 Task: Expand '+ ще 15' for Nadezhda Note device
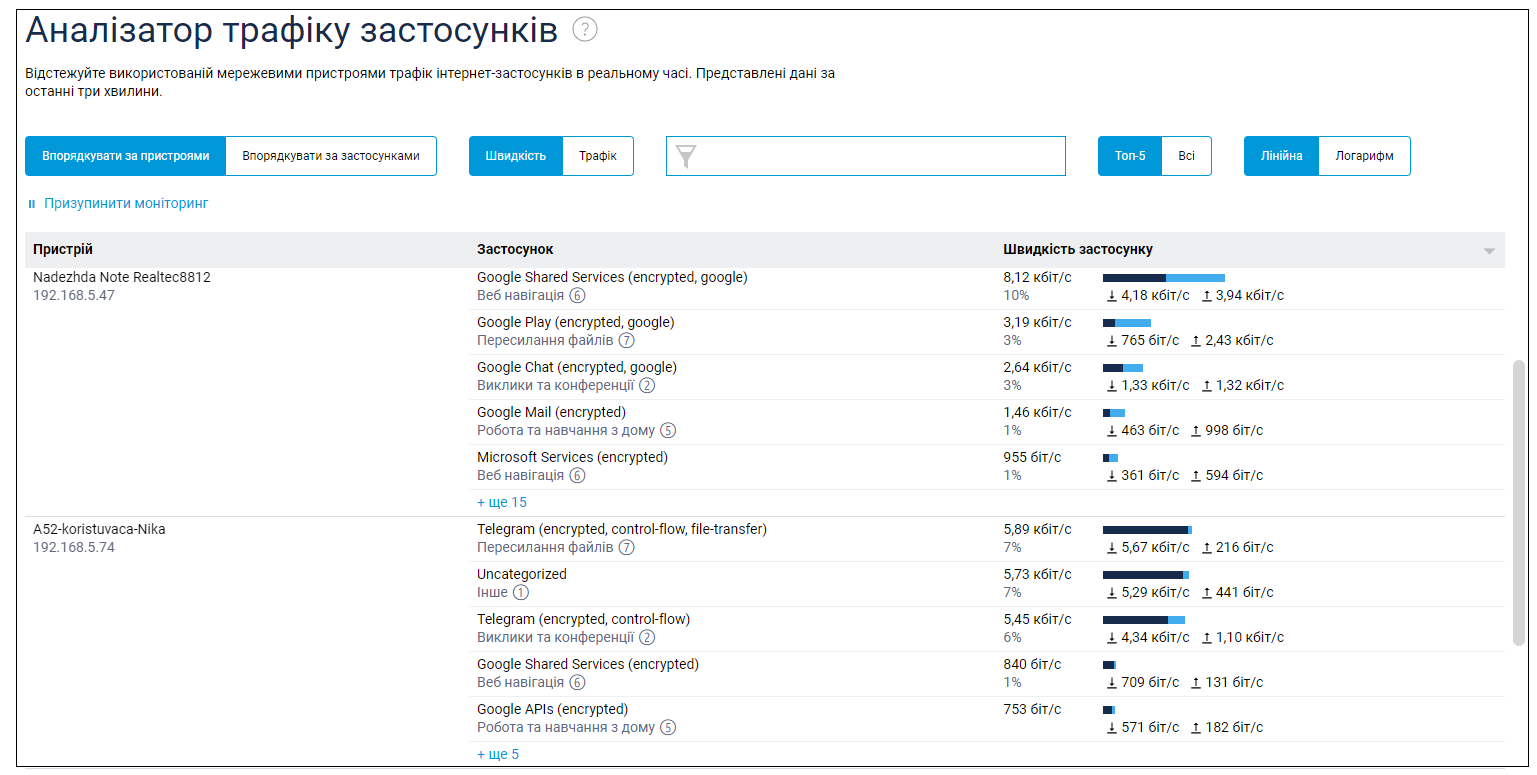502,502
